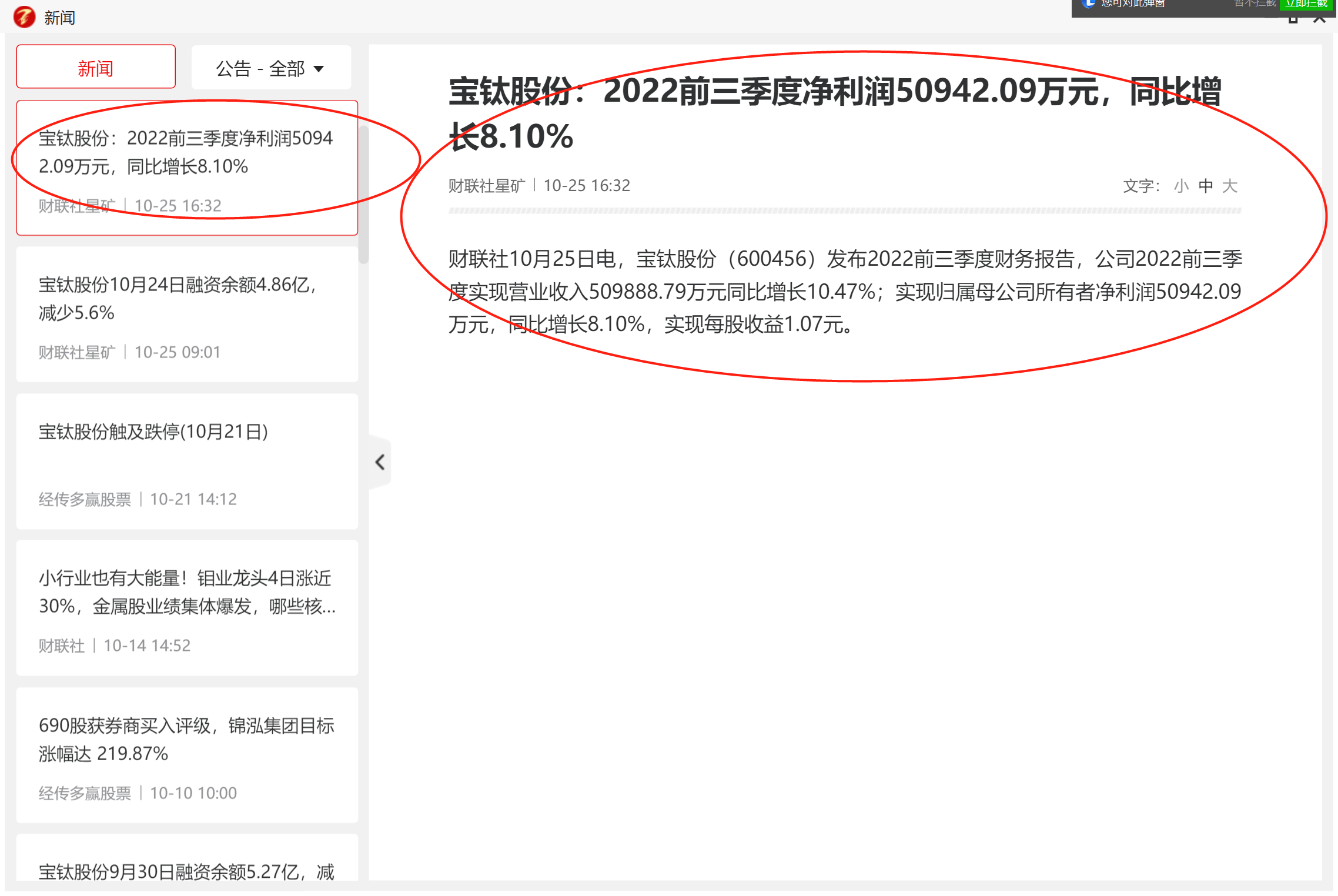
Task: Click the news list vertical scrollbar
Action: click(x=364, y=194)
